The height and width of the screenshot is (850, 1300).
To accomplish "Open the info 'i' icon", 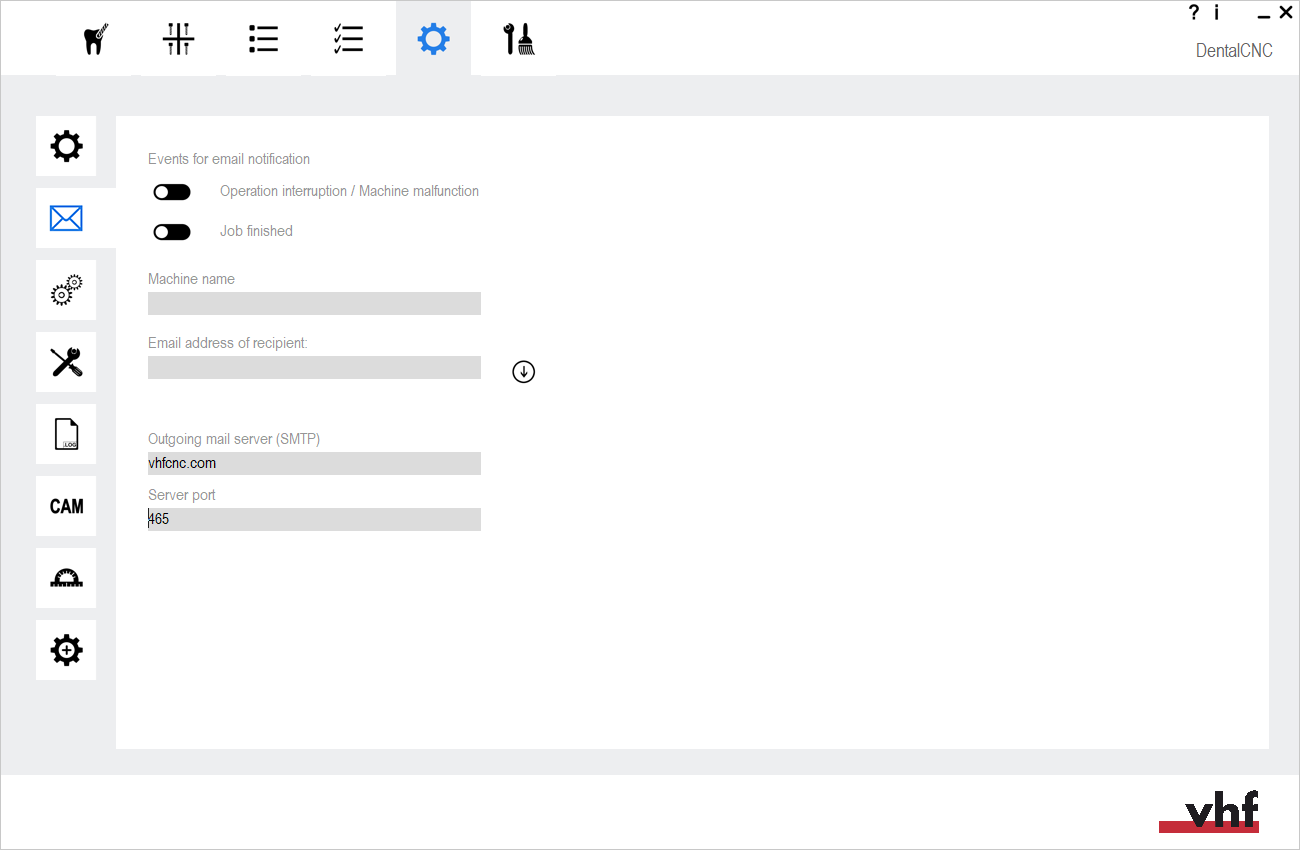I will point(1217,13).
